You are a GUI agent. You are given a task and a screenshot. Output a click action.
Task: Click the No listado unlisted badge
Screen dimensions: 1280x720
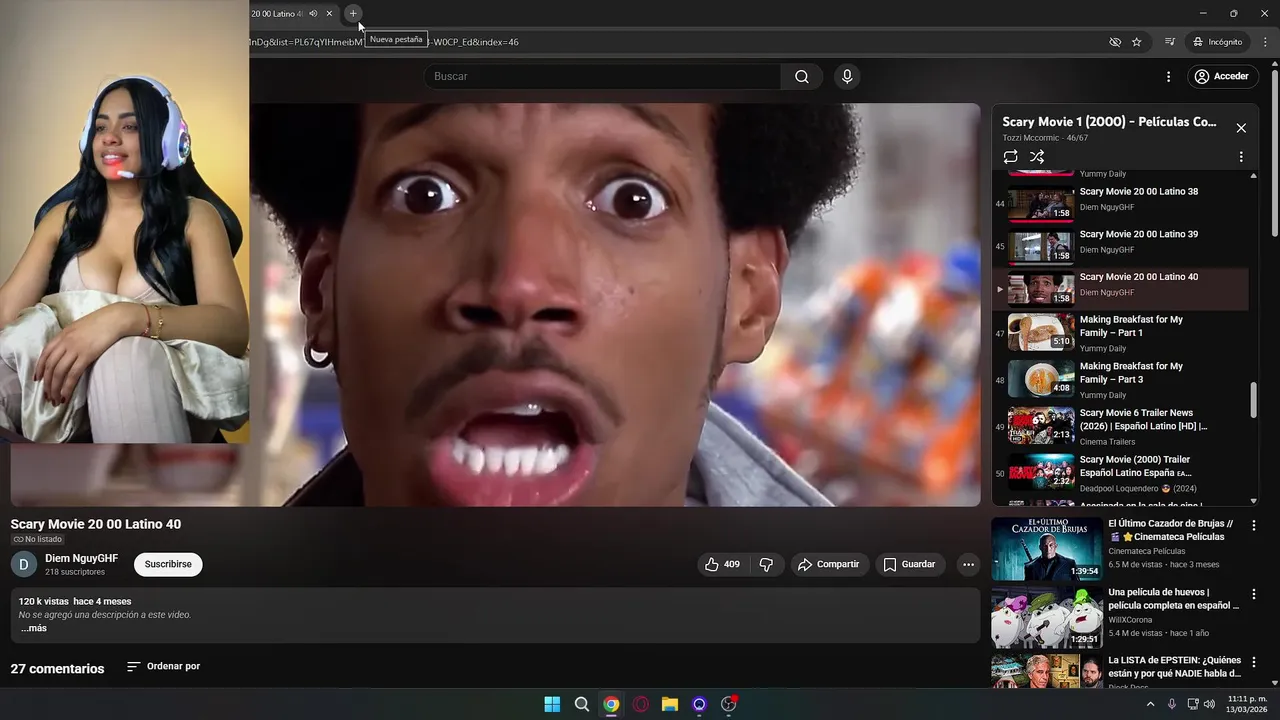[x=37, y=539]
